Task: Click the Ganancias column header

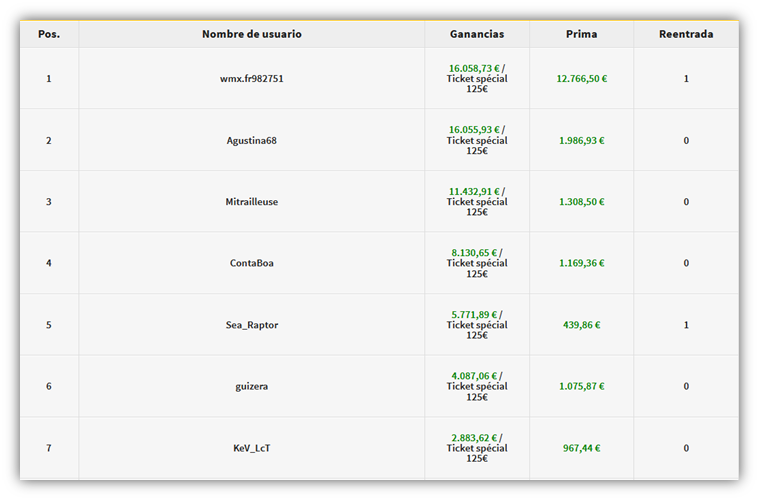Action: click(x=477, y=34)
